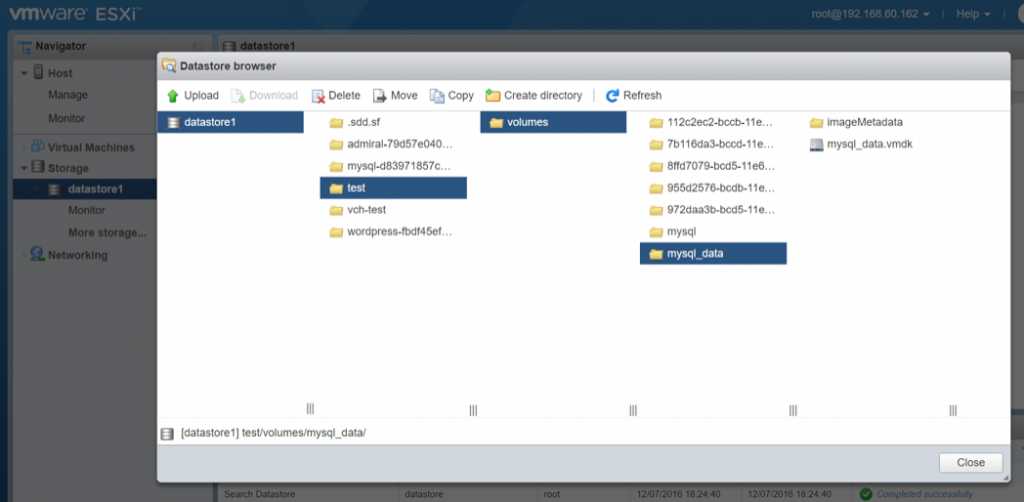Click the Delete toolbar button text

pyautogui.click(x=344, y=95)
